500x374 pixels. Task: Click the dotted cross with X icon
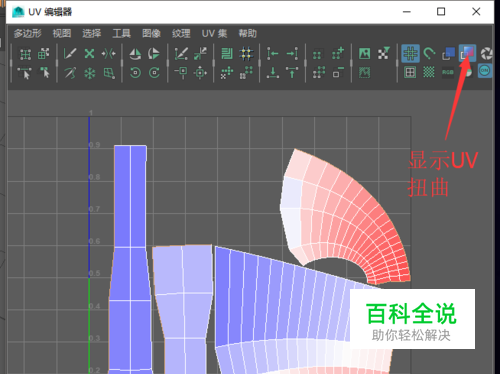click(227, 73)
